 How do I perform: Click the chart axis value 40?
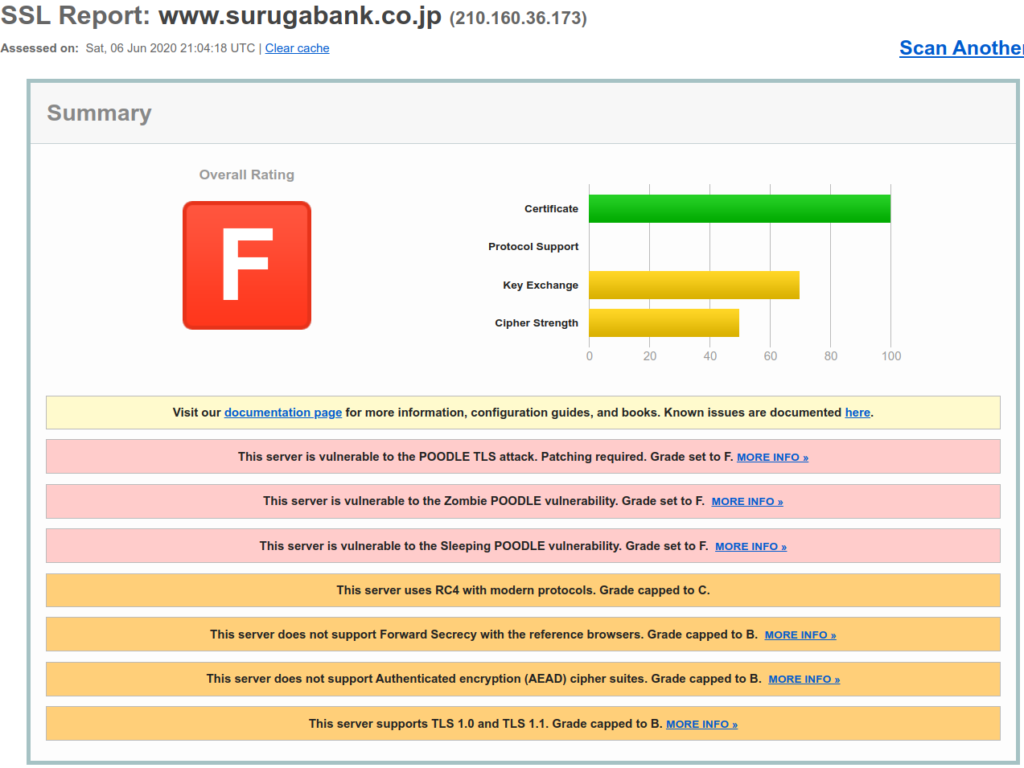[710, 357]
